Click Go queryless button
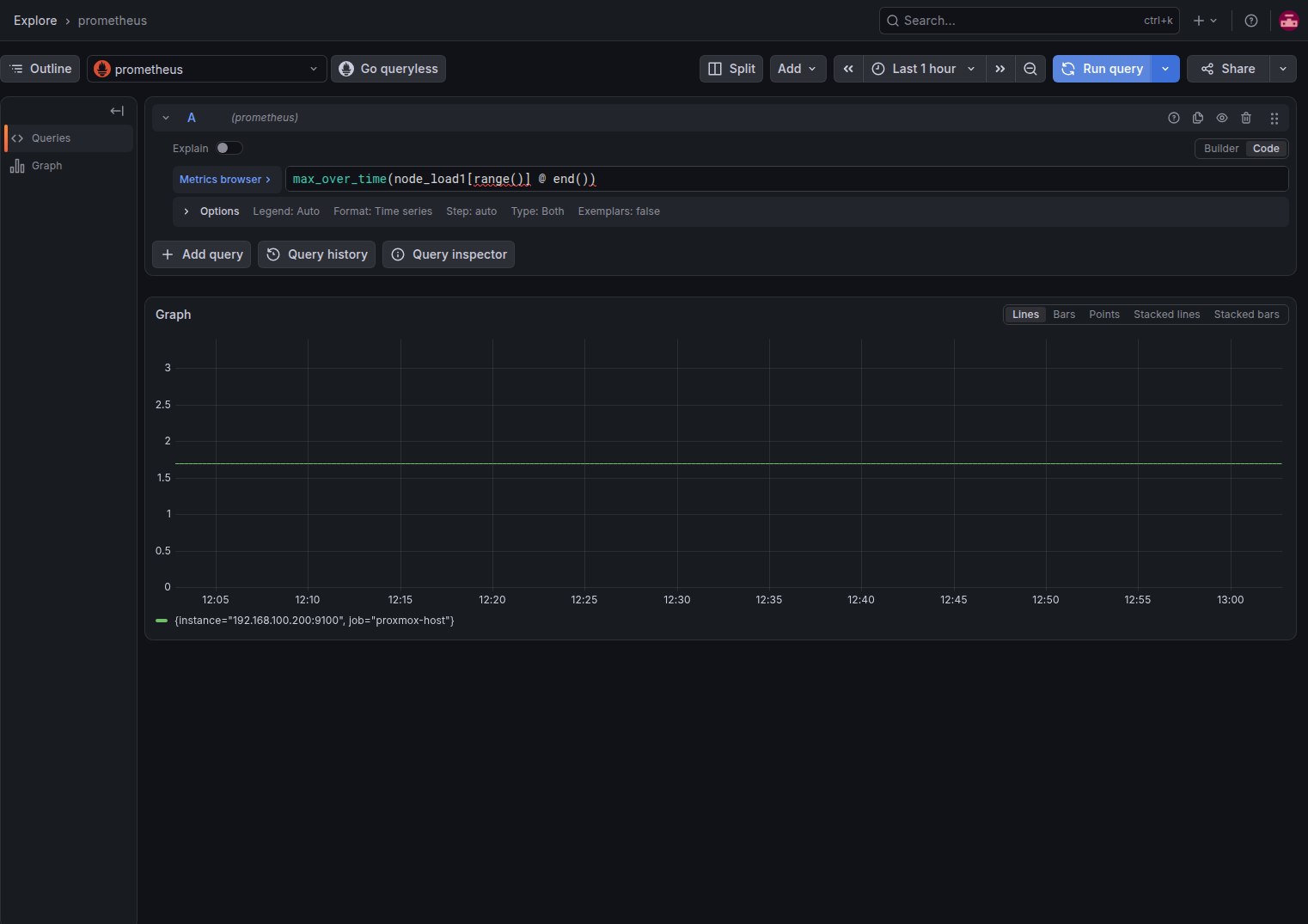This screenshot has height=924, width=1308. pos(388,69)
